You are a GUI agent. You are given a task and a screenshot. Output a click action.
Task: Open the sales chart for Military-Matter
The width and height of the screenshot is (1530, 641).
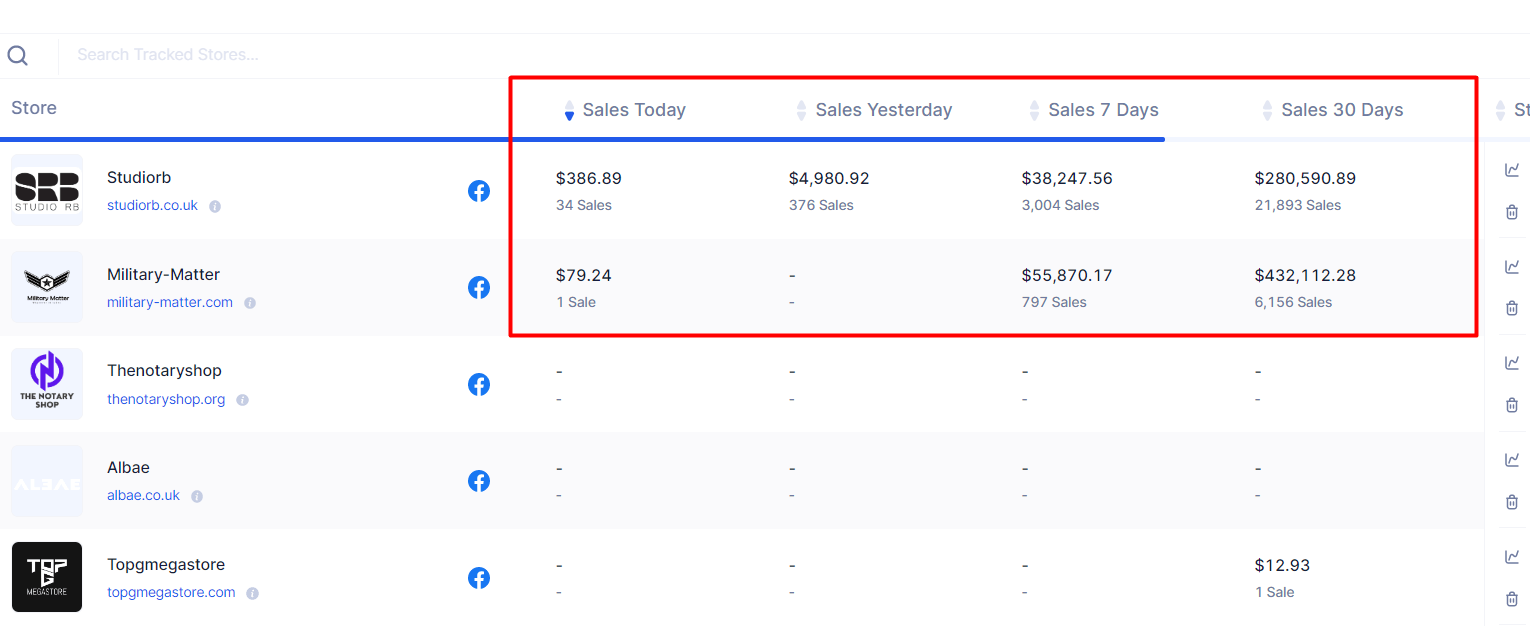click(1511, 267)
